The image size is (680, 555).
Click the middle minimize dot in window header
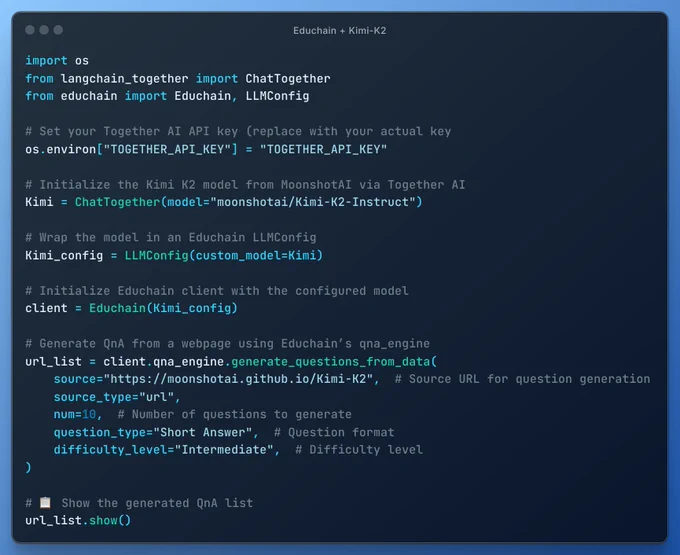click(44, 30)
